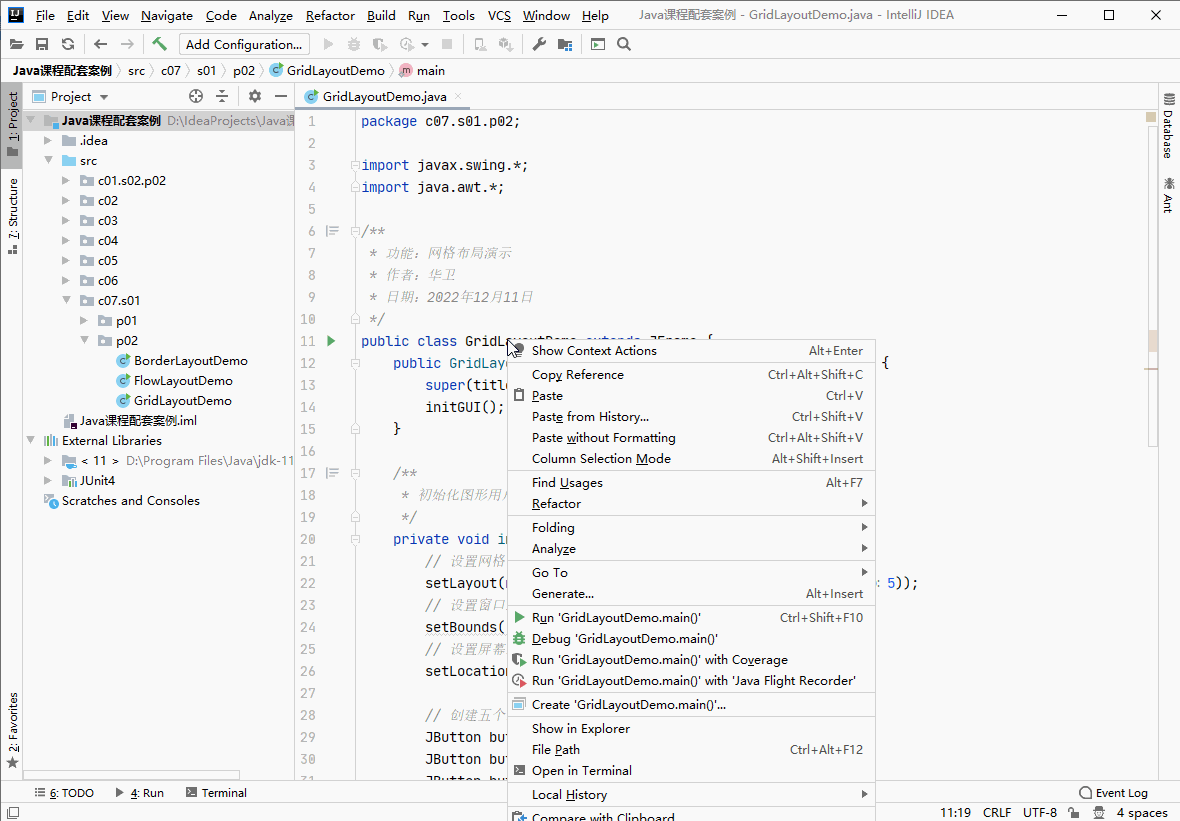This screenshot has width=1180, height=821.
Task: Open the Analyze menu in menu bar
Action: [271, 16]
